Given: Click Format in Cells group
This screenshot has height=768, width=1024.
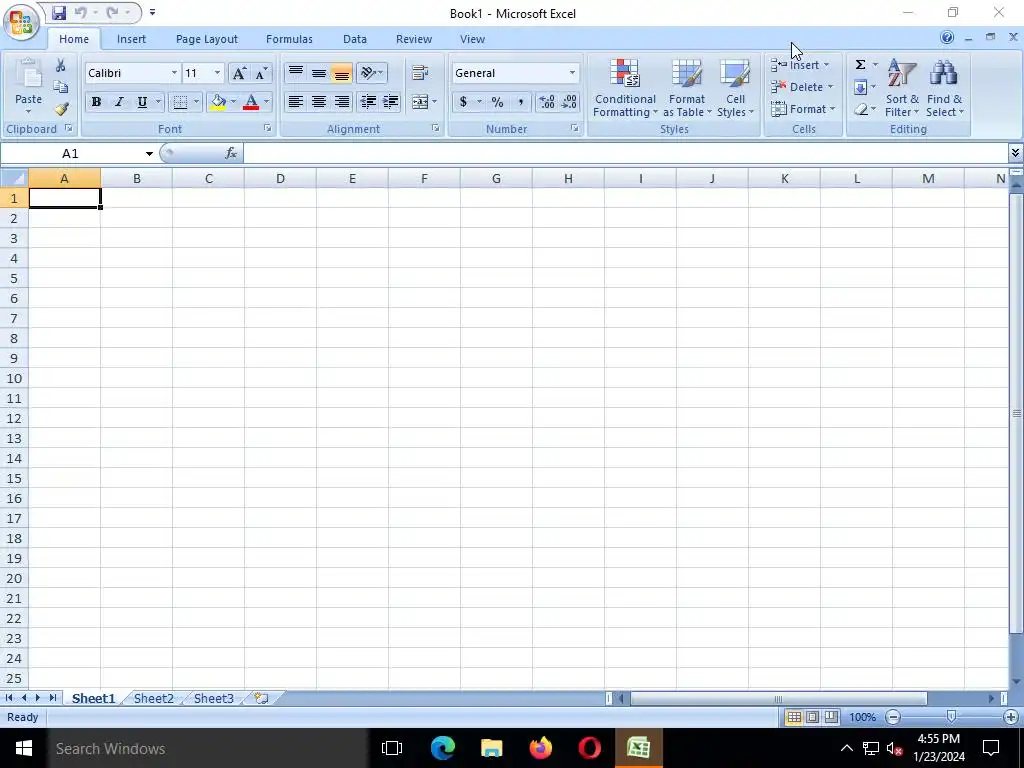Looking at the screenshot, I should pyautogui.click(x=803, y=109).
